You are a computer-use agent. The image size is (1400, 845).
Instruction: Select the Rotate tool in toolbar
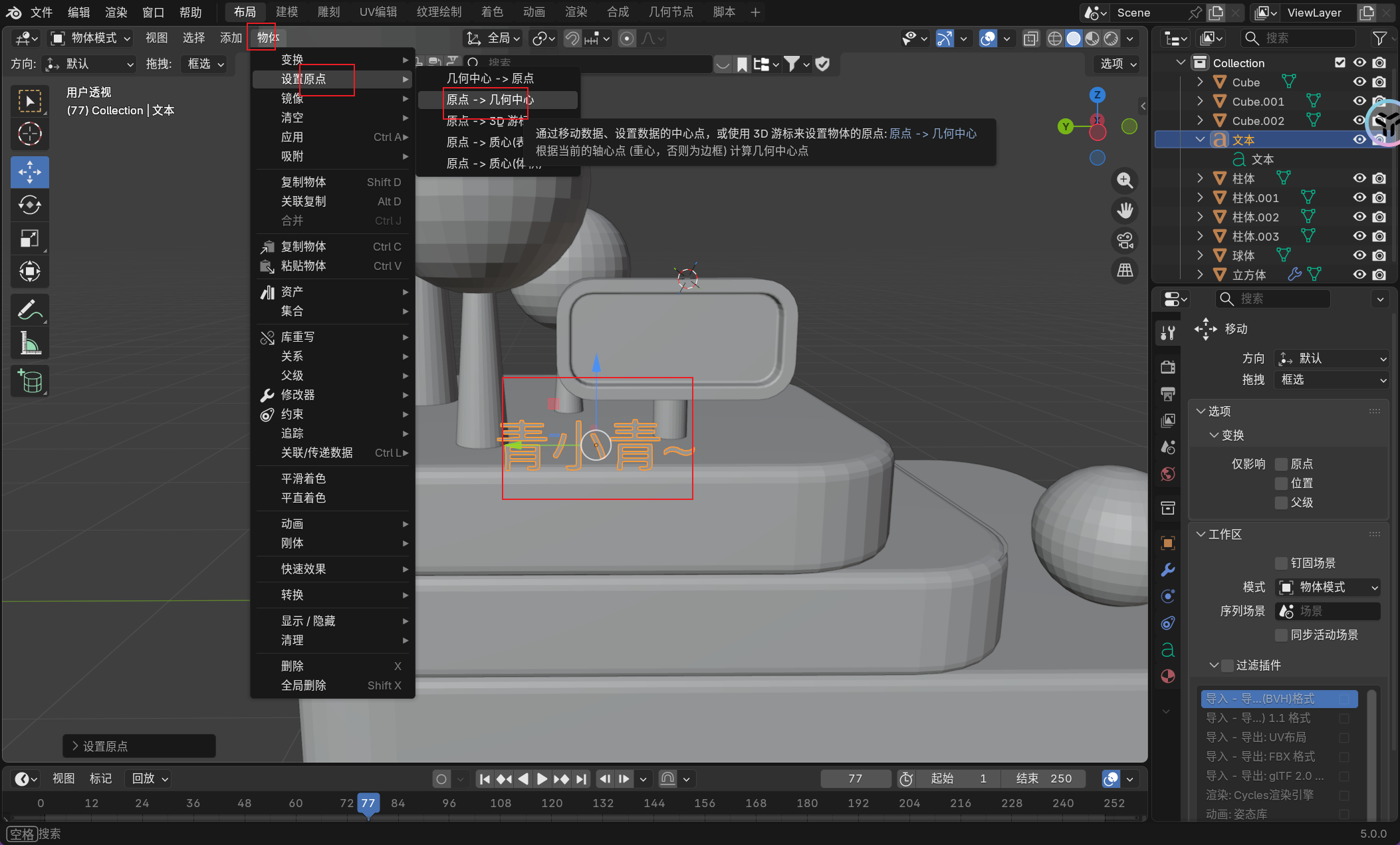30,205
